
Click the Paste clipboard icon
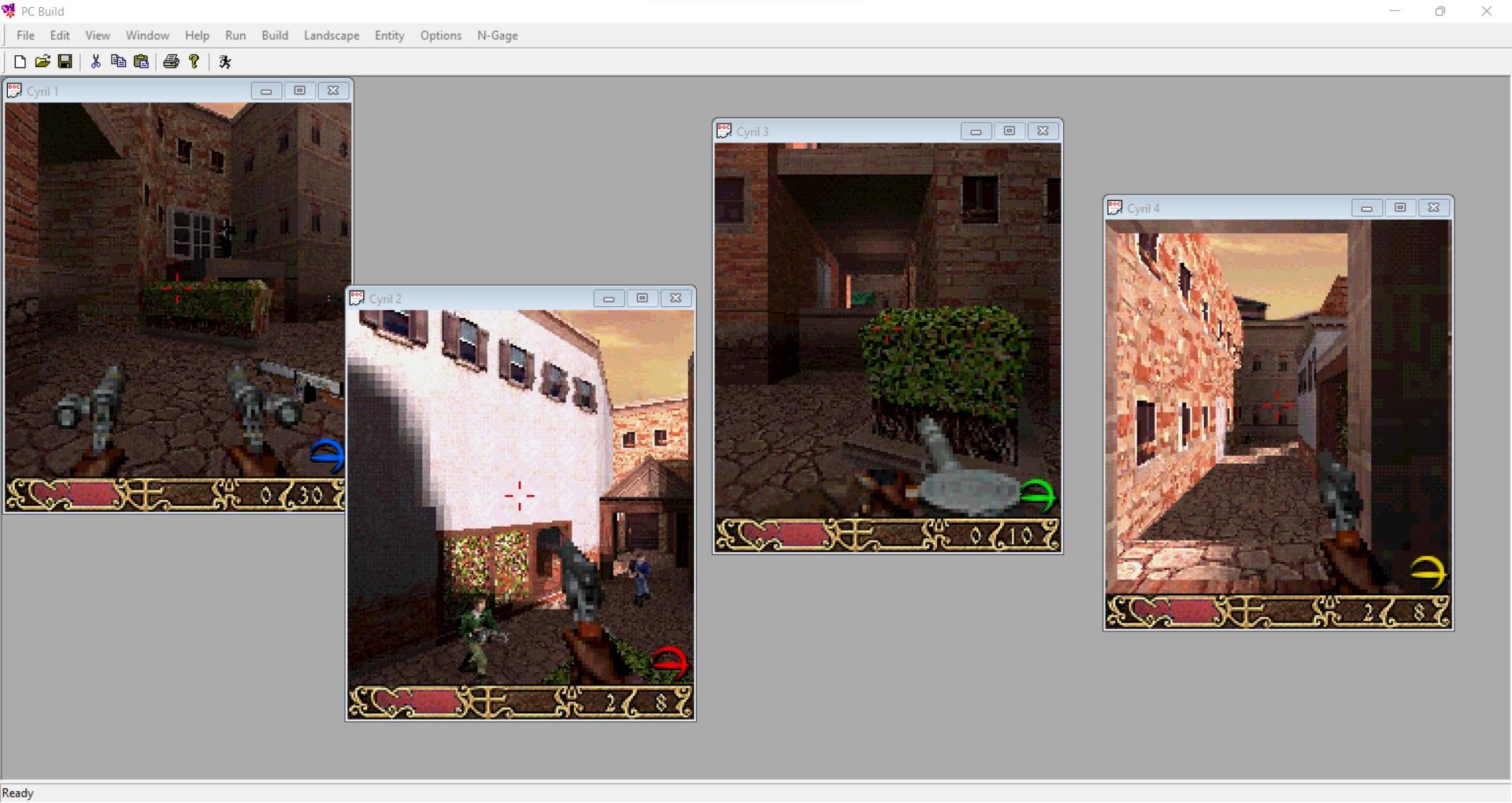tap(142, 61)
